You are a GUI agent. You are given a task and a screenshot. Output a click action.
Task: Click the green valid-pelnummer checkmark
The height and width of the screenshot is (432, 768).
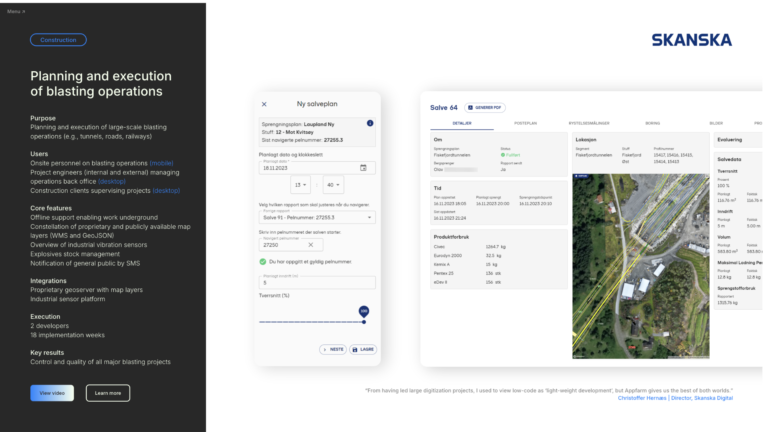click(x=262, y=261)
